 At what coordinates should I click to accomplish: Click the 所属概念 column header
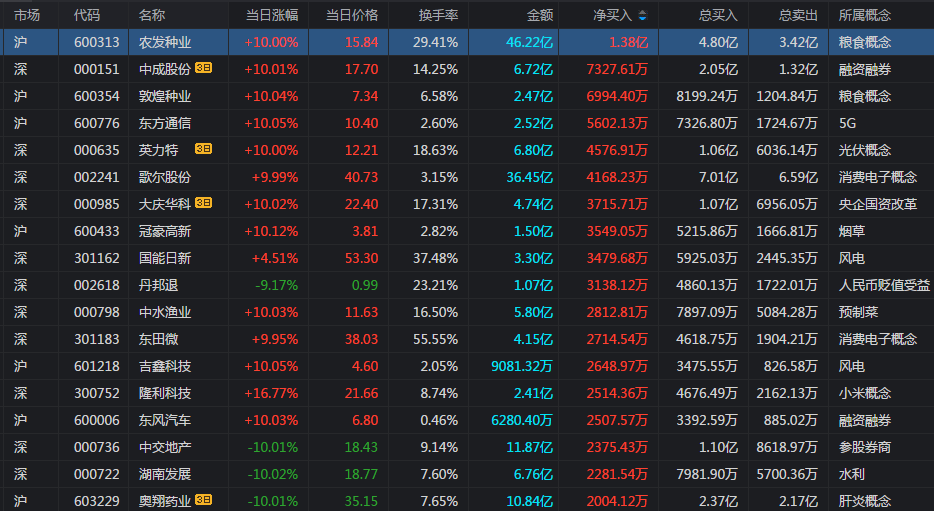[865, 15]
